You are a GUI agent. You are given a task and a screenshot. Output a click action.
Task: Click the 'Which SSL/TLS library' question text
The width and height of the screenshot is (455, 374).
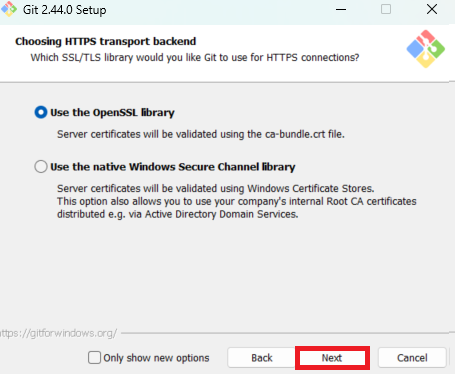(x=195, y=57)
